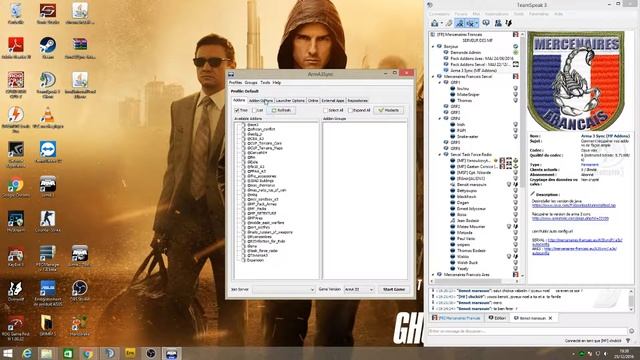Screen dimensions: 640x360
Task: Open the Tools menu in Arma3Sync
Action: pos(265,82)
